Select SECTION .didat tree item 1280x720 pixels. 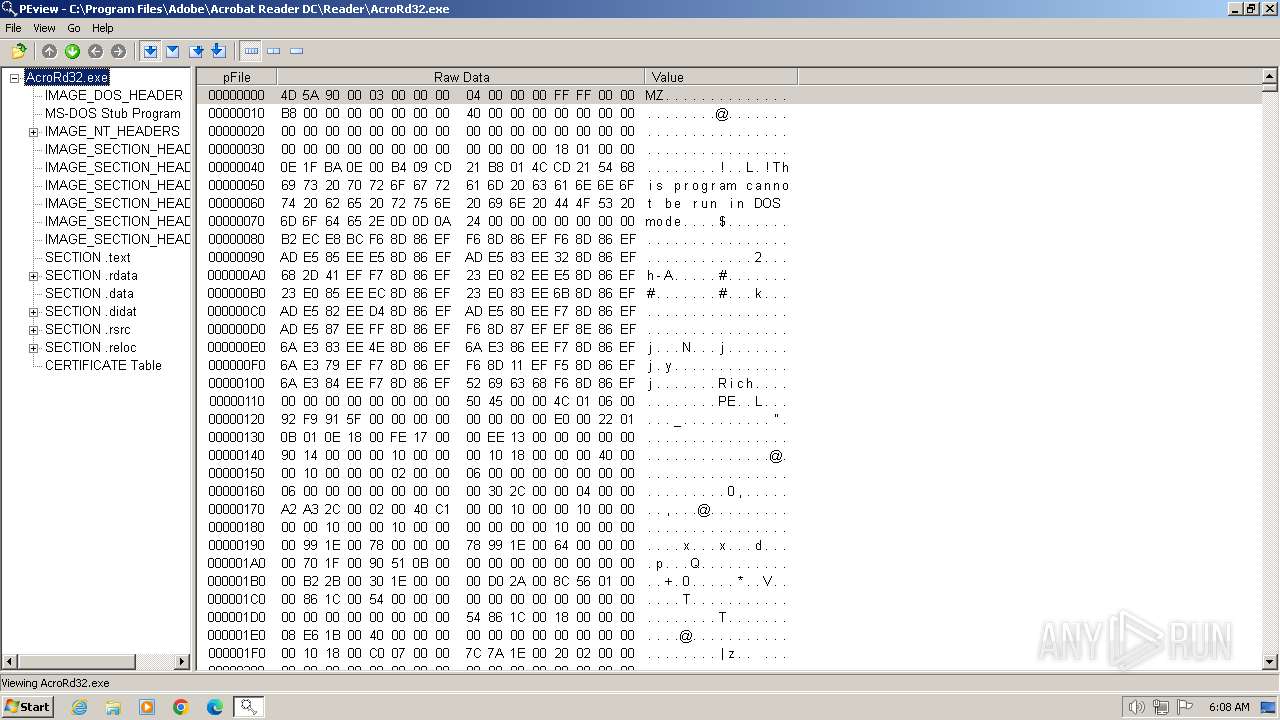tap(90, 311)
